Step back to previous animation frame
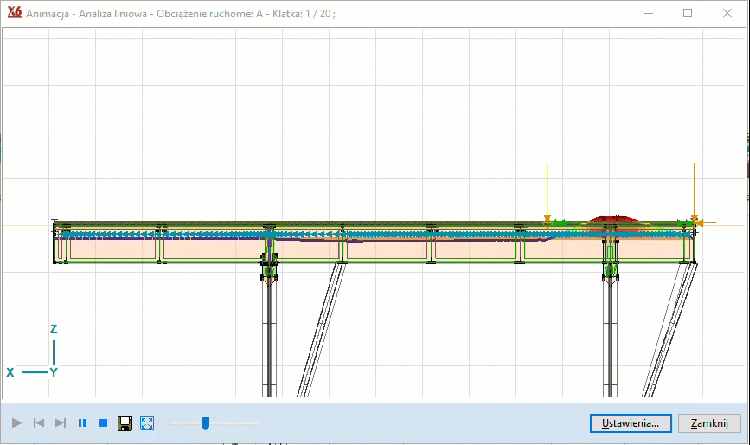Viewport: 750px width, 445px height. [39, 423]
